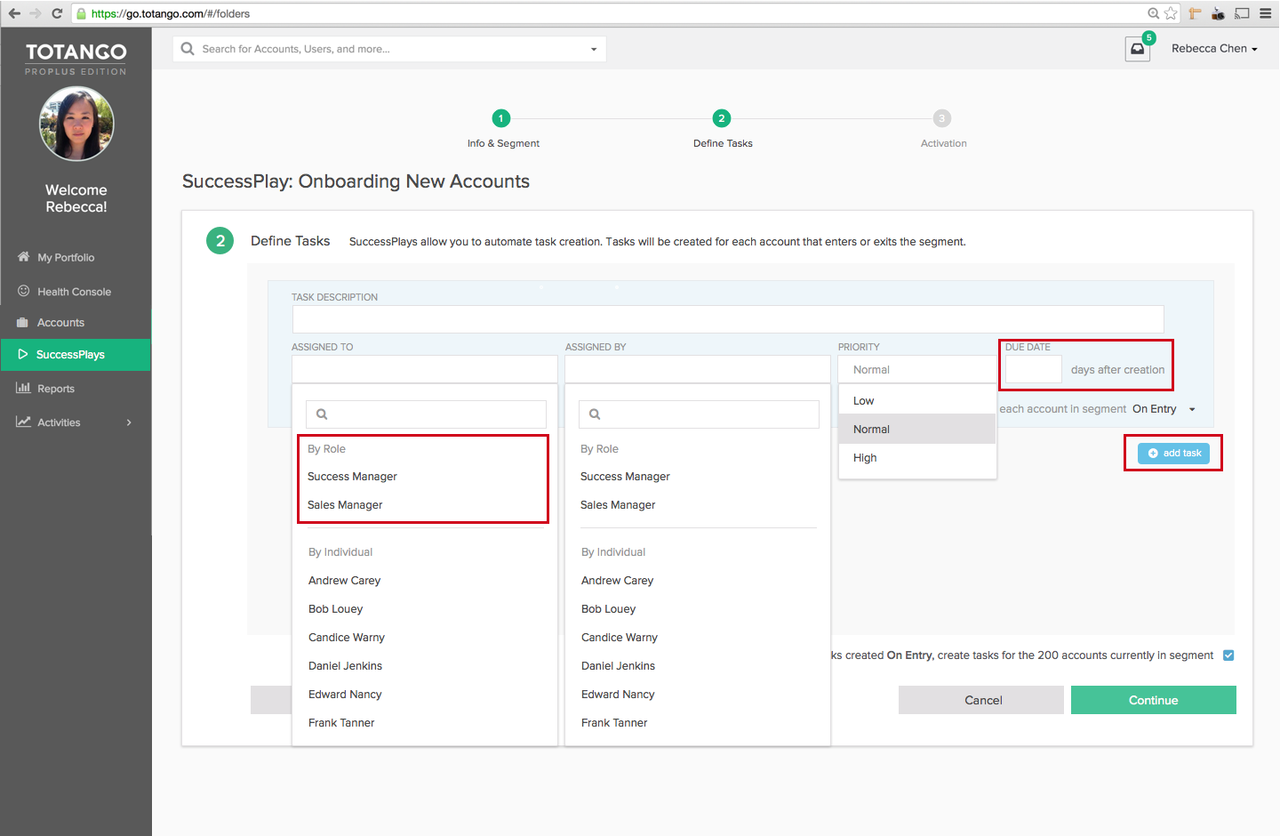Click the Task Description input field
Viewport: 1280px width, 836px height.
[x=728, y=319]
